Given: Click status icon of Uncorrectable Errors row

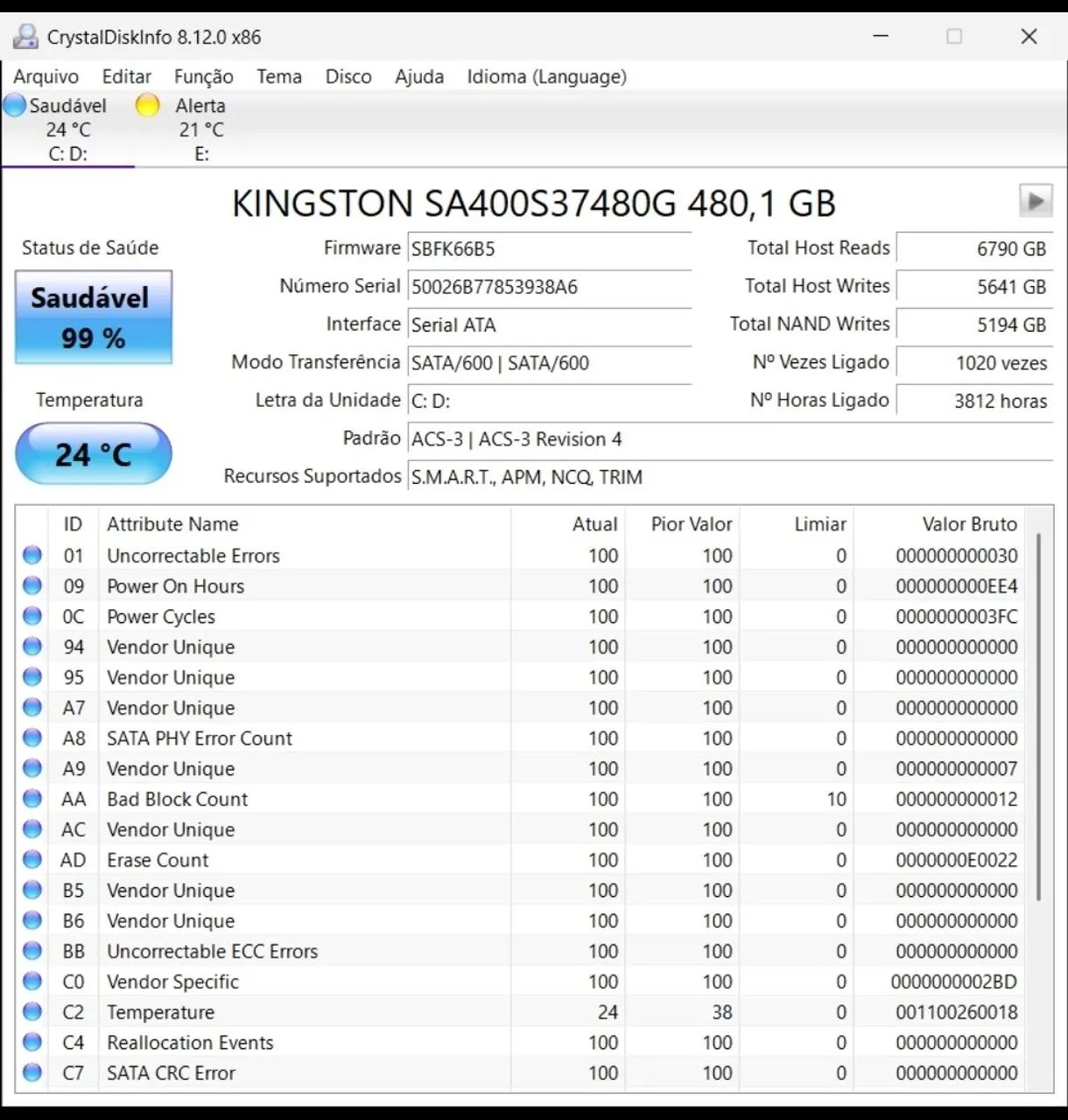Looking at the screenshot, I should click(x=32, y=555).
